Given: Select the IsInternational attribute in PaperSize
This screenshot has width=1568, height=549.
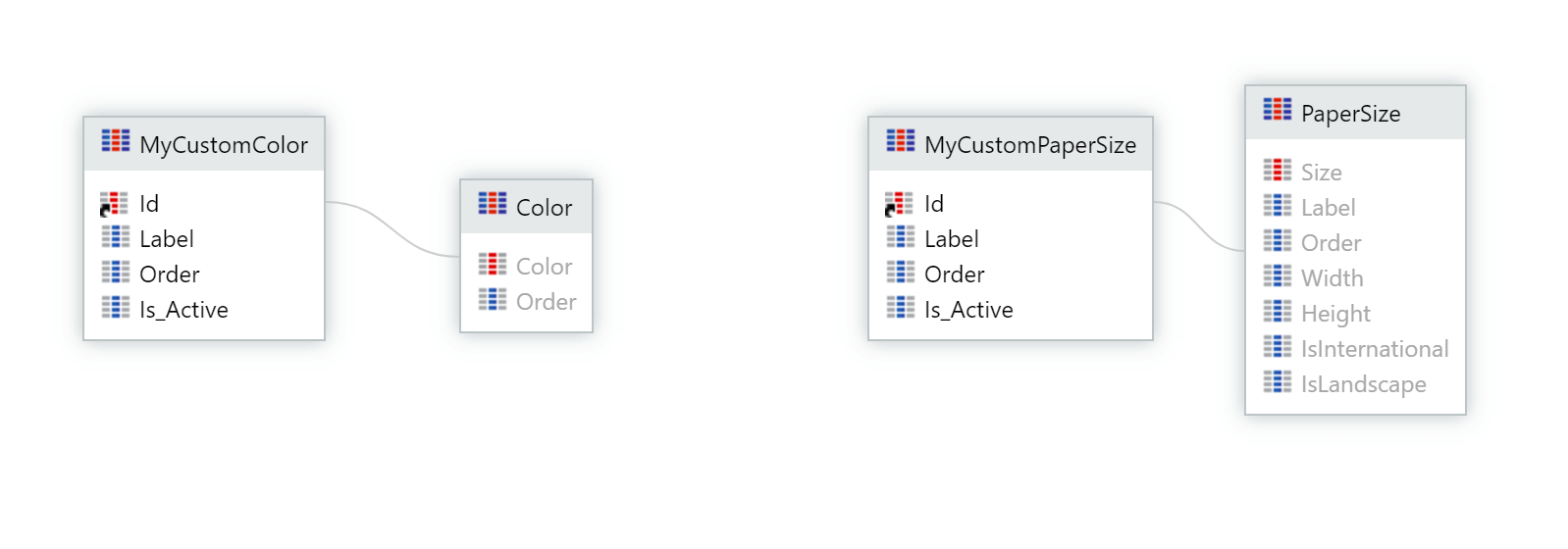Looking at the screenshot, I should pos(1355,349).
